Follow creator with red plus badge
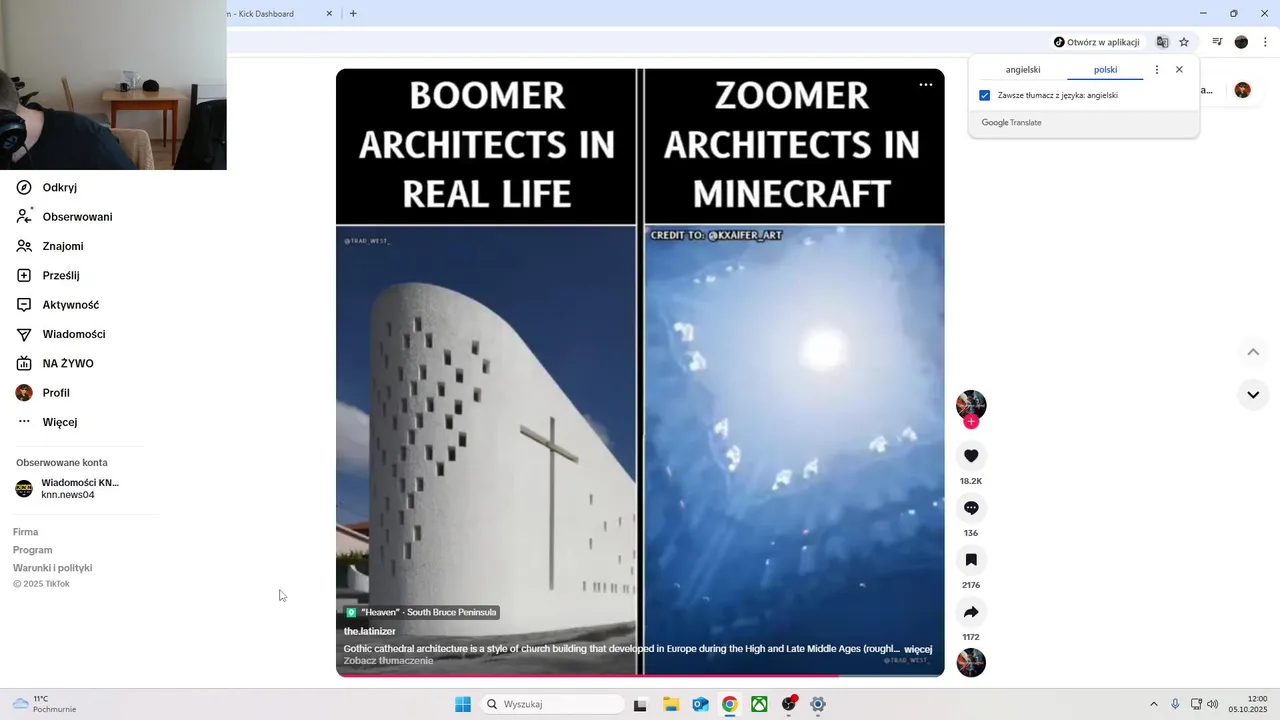The image size is (1280, 720). [x=971, y=422]
